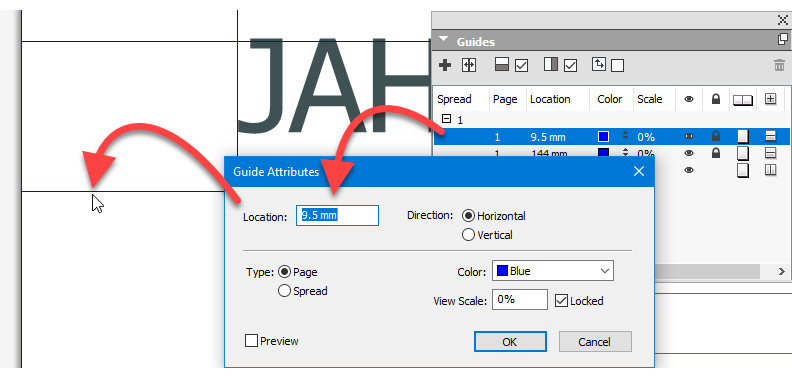Enable the Preview checkbox

(x=251, y=341)
